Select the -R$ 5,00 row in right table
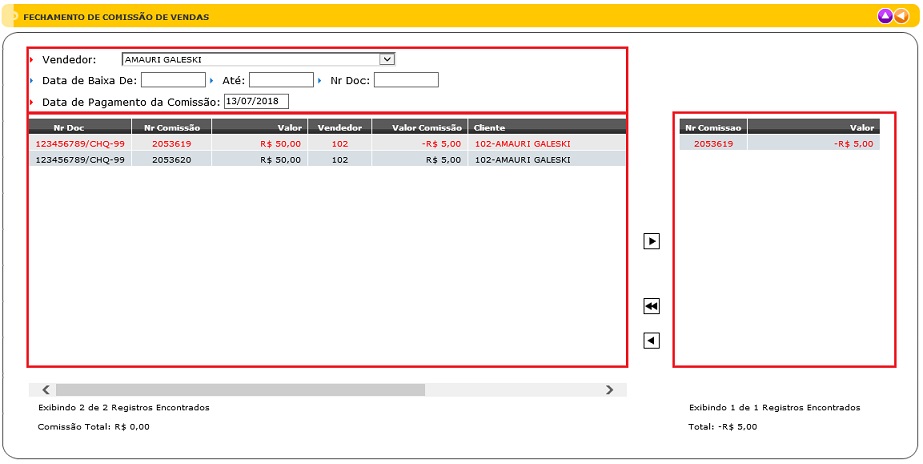Screen dimensions: 923x464 [x=779, y=144]
